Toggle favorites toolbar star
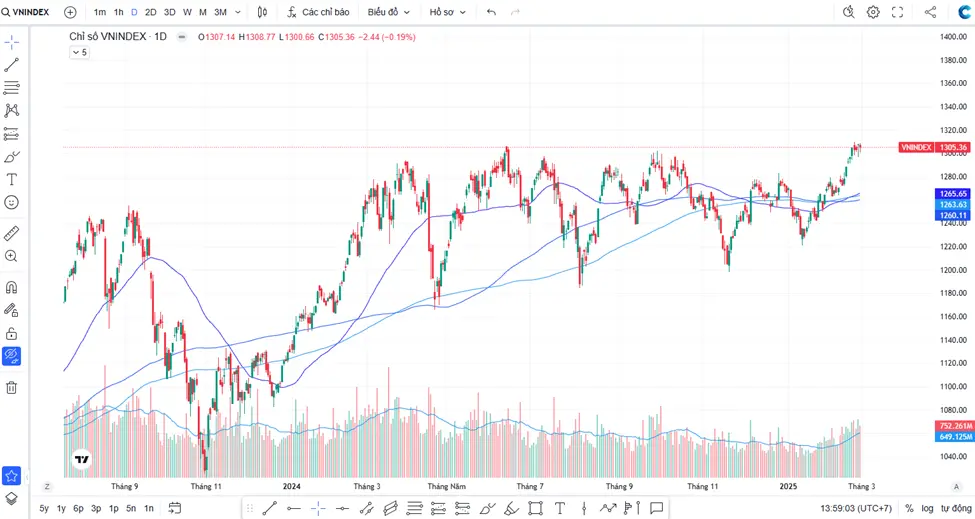The height and width of the screenshot is (519, 975). [11, 476]
